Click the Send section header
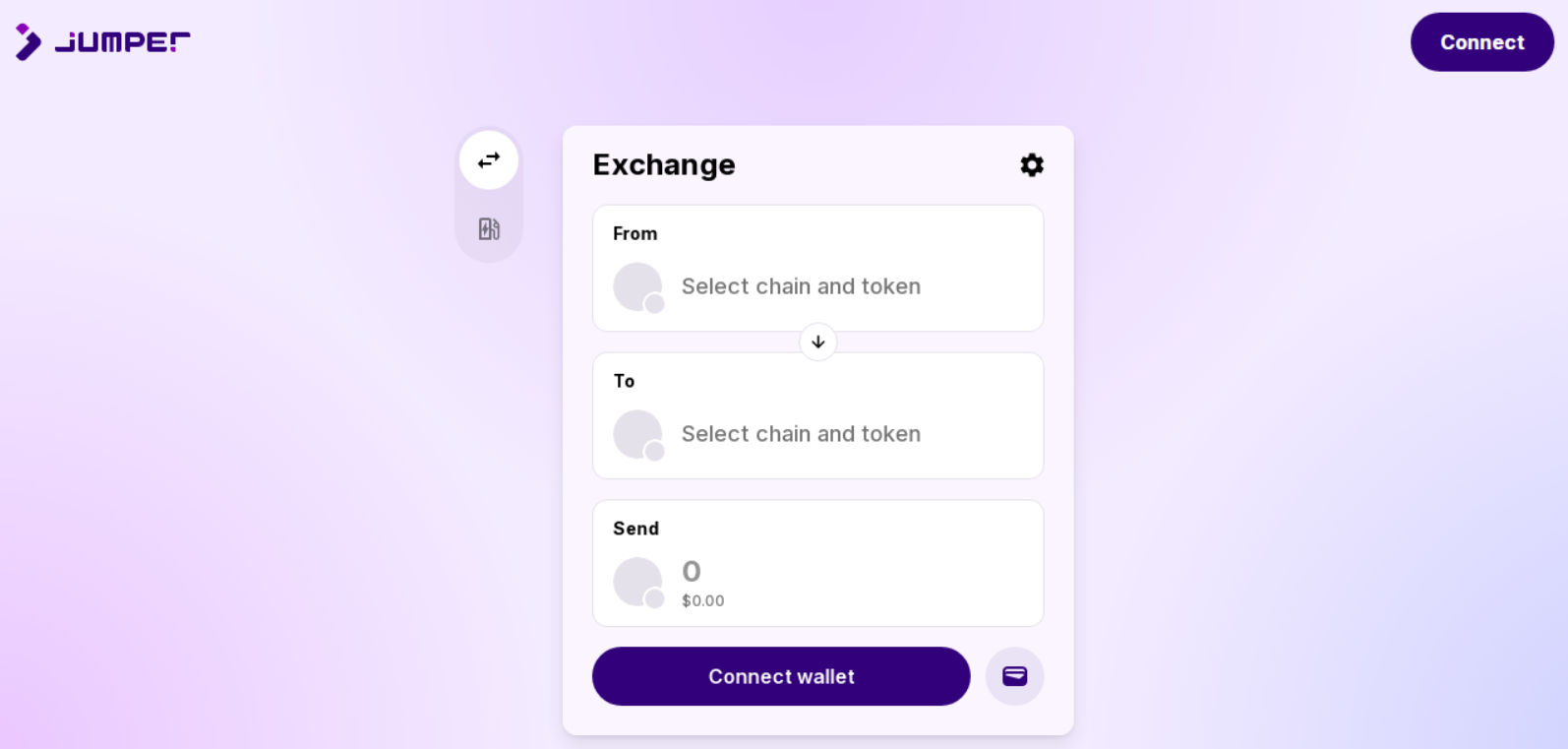This screenshot has height=749, width=1568. [635, 529]
